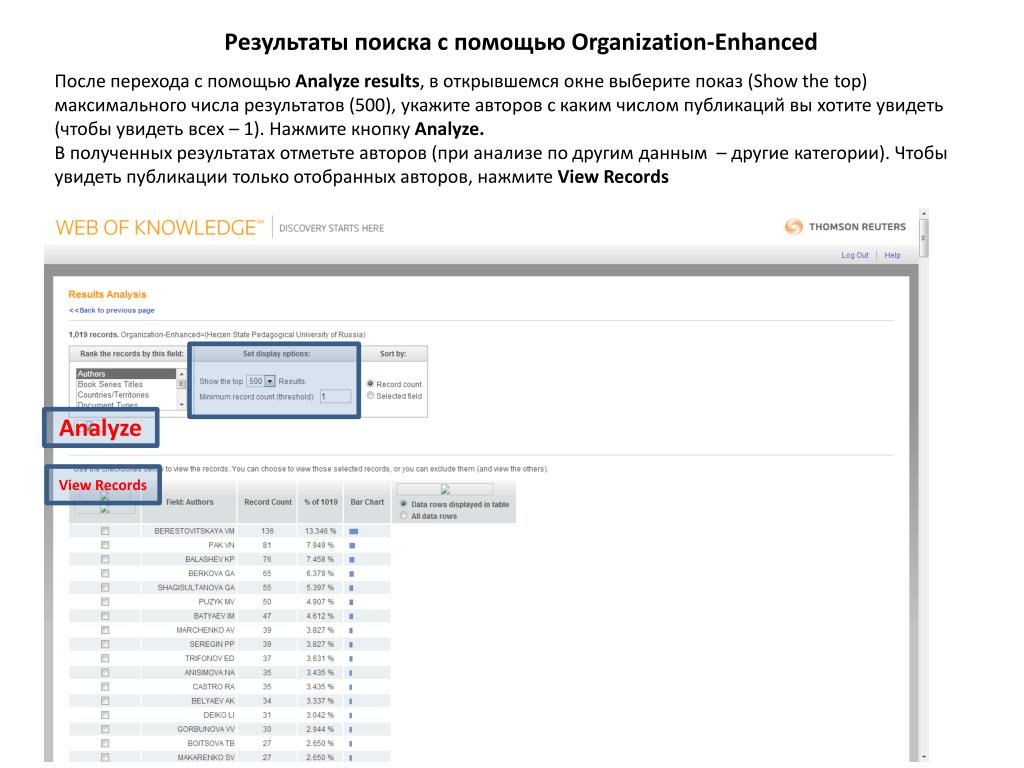Tick checkbox for BELYAEV AK

click(x=105, y=701)
